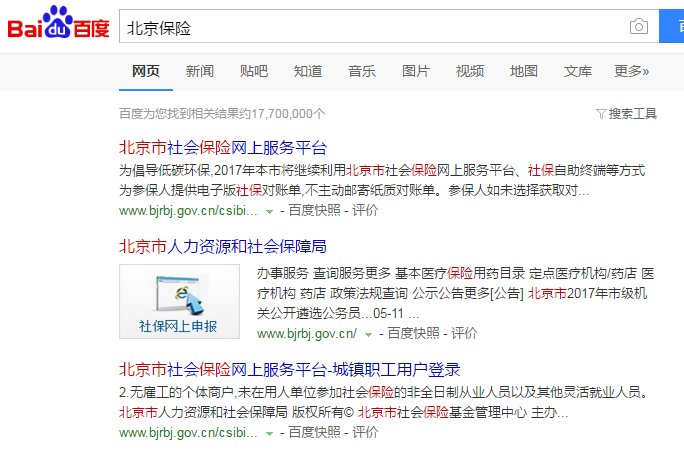Open result 北京市社会保险网上服务平台
Screen dimensions: 684x458
(223, 147)
